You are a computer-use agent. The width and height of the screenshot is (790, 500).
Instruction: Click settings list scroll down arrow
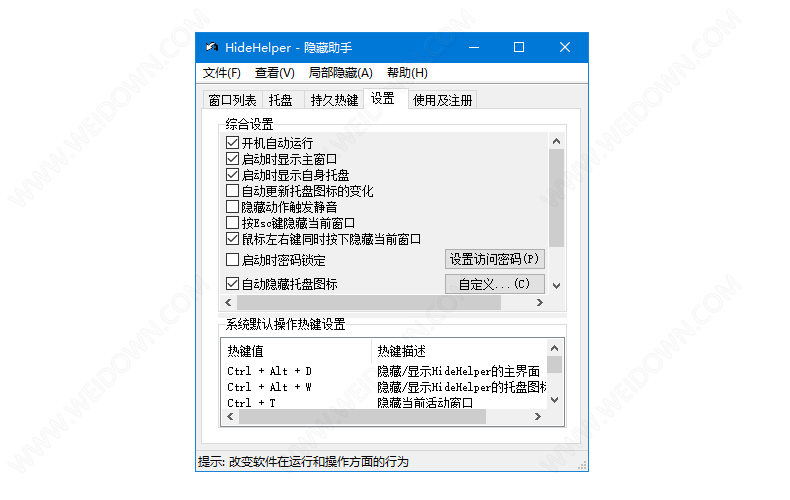coord(556,286)
